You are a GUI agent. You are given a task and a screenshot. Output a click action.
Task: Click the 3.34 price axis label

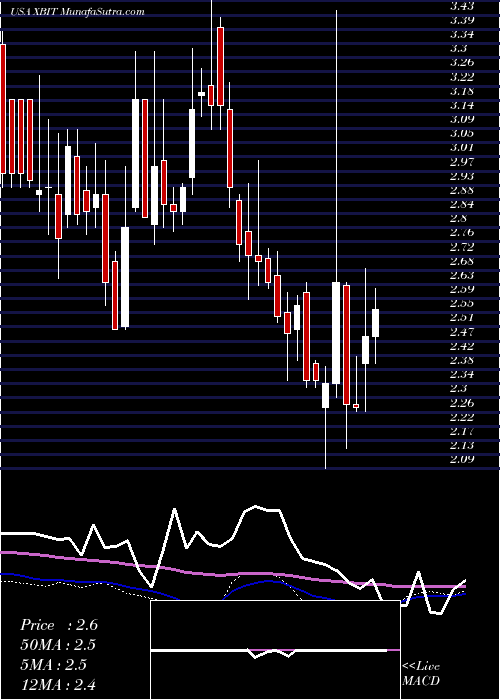click(462, 34)
